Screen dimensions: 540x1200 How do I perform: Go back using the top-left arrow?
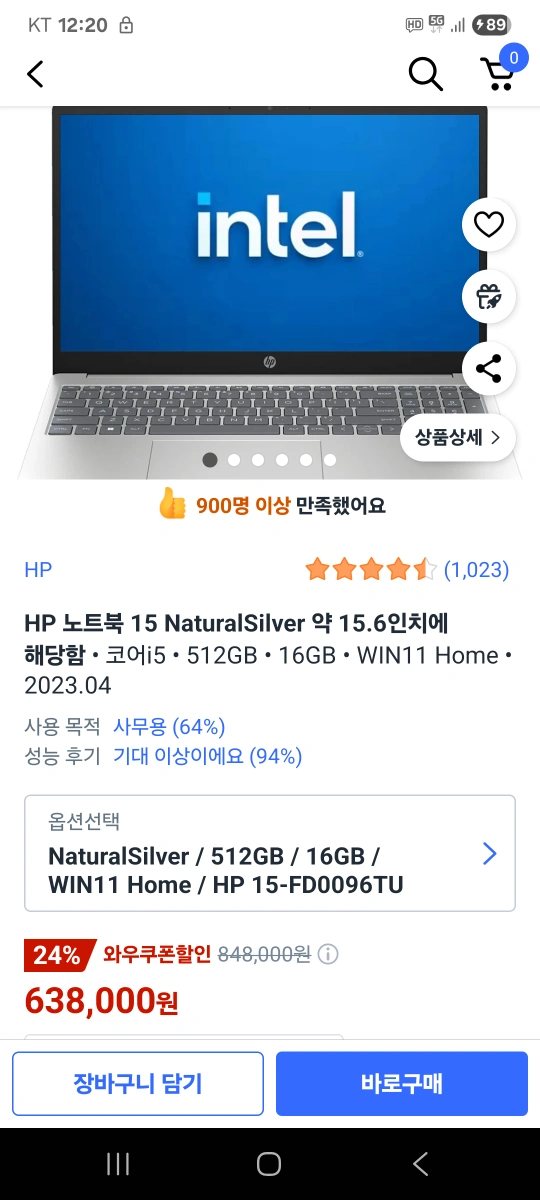click(x=36, y=73)
